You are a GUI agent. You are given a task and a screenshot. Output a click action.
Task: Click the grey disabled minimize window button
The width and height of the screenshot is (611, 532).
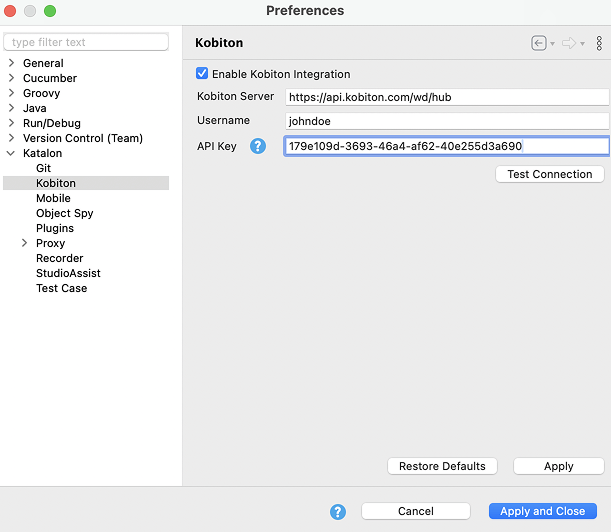click(x=30, y=11)
